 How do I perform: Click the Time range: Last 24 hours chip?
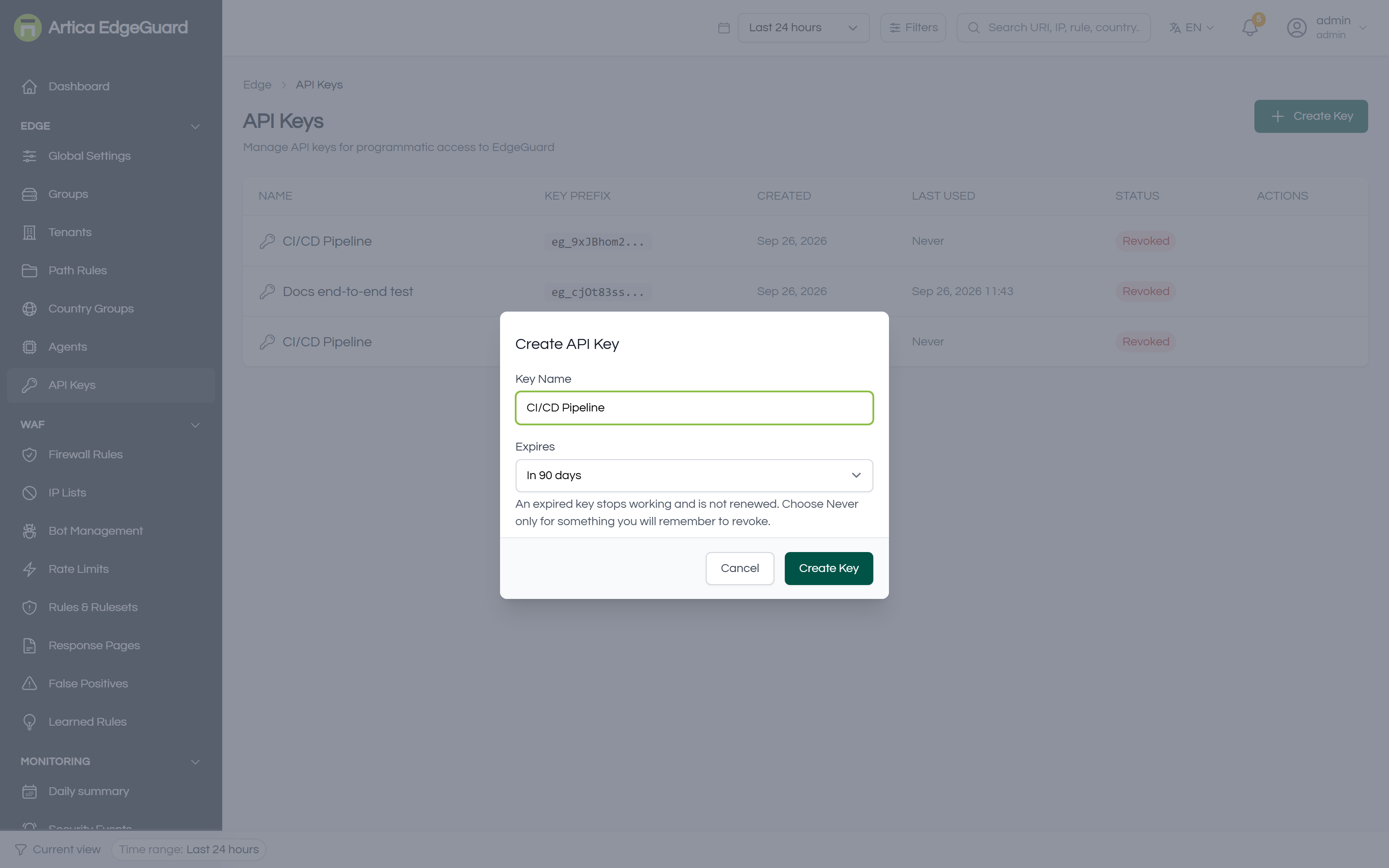coord(189,850)
